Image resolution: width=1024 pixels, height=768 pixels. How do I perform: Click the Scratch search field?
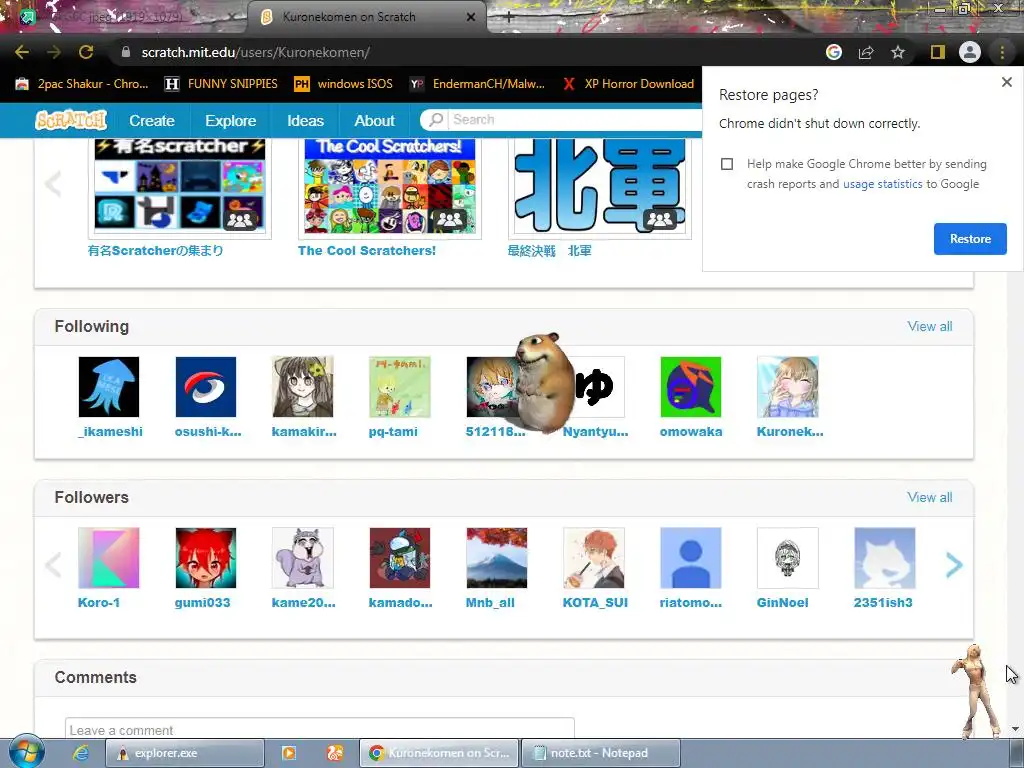pyautogui.click(x=575, y=120)
